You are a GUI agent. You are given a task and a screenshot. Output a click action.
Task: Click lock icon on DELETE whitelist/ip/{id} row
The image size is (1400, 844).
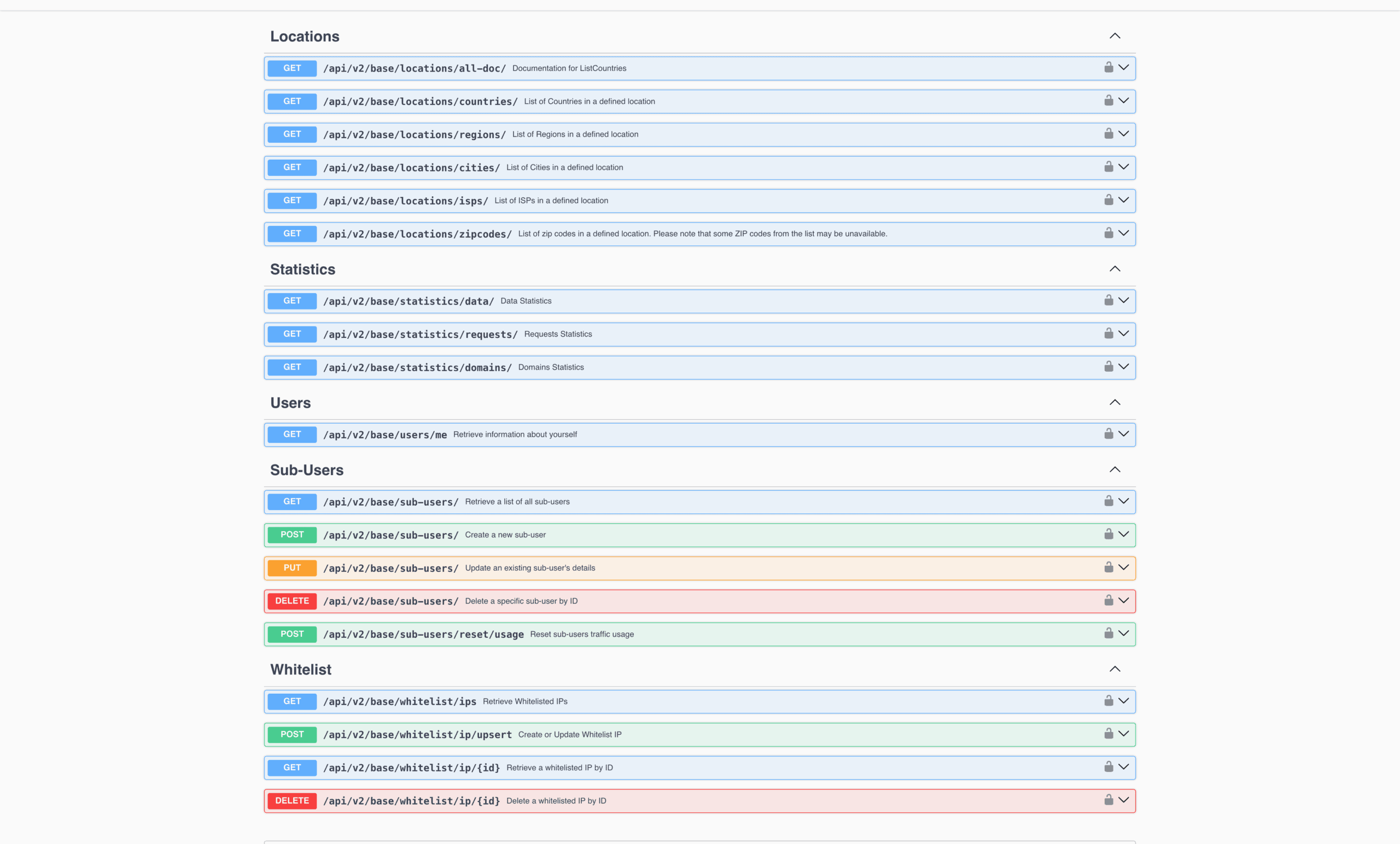coord(1108,800)
